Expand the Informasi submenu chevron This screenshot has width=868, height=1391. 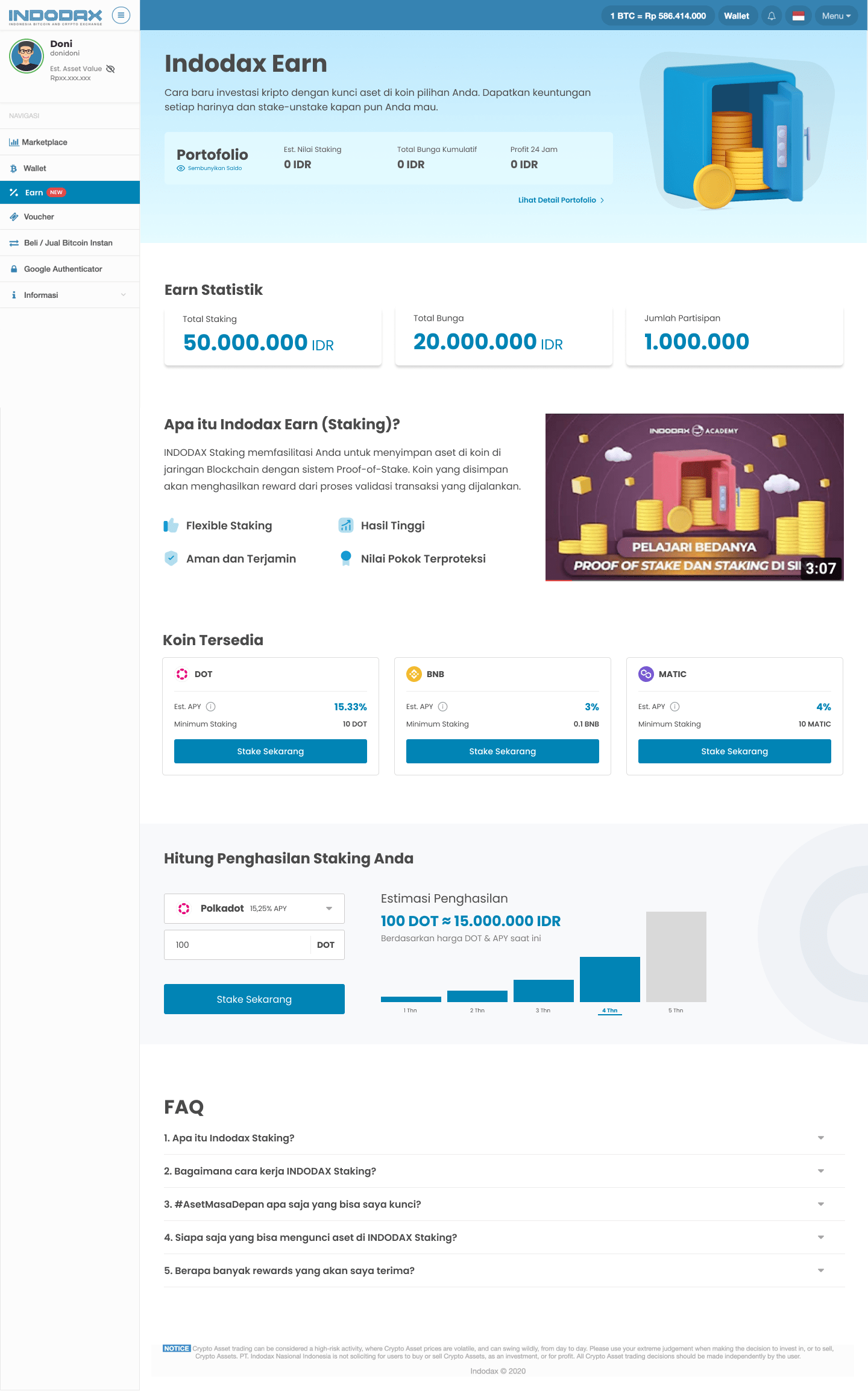pos(124,295)
